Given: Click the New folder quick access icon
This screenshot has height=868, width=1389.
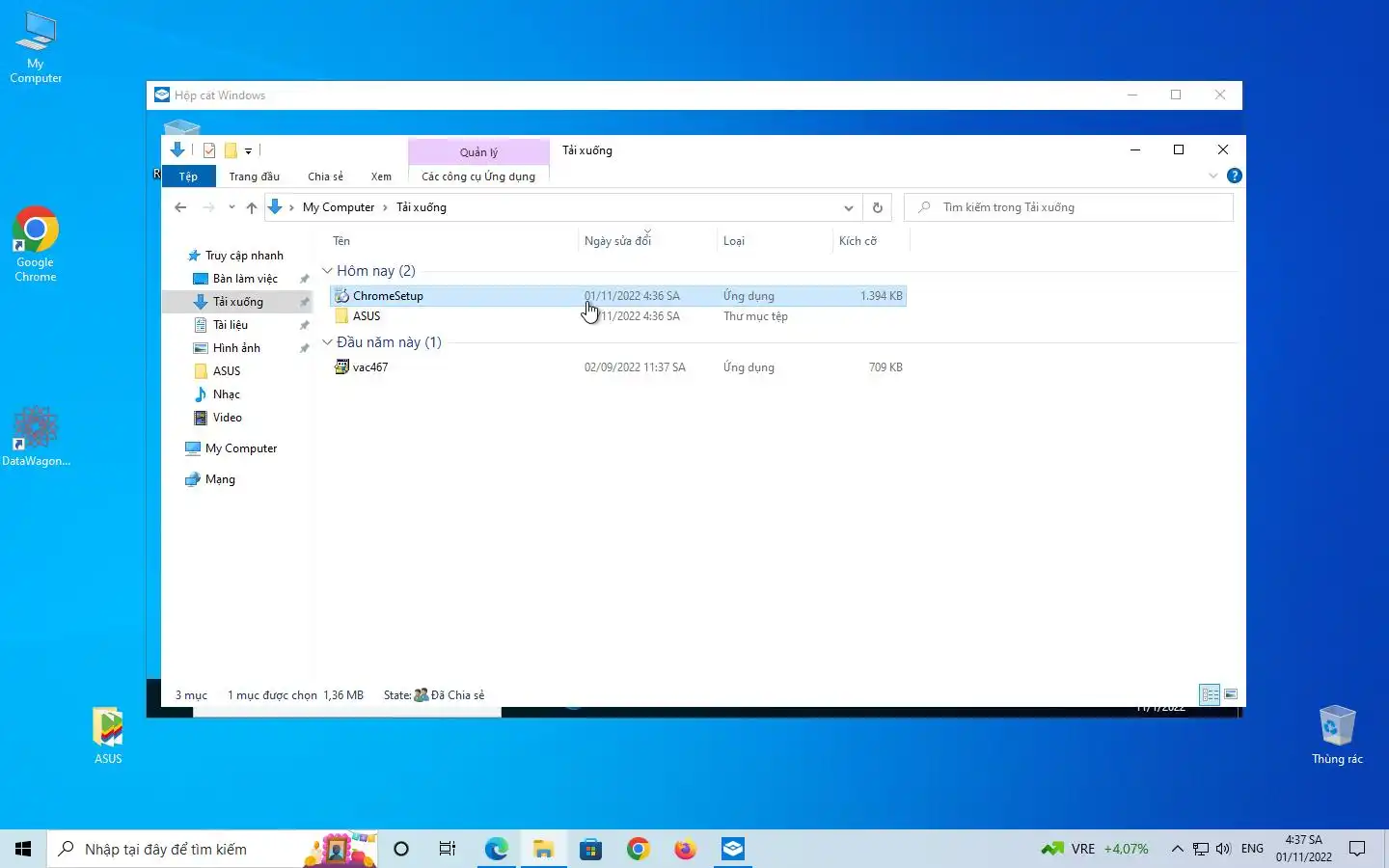Looking at the screenshot, I should [x=231, y=150].
